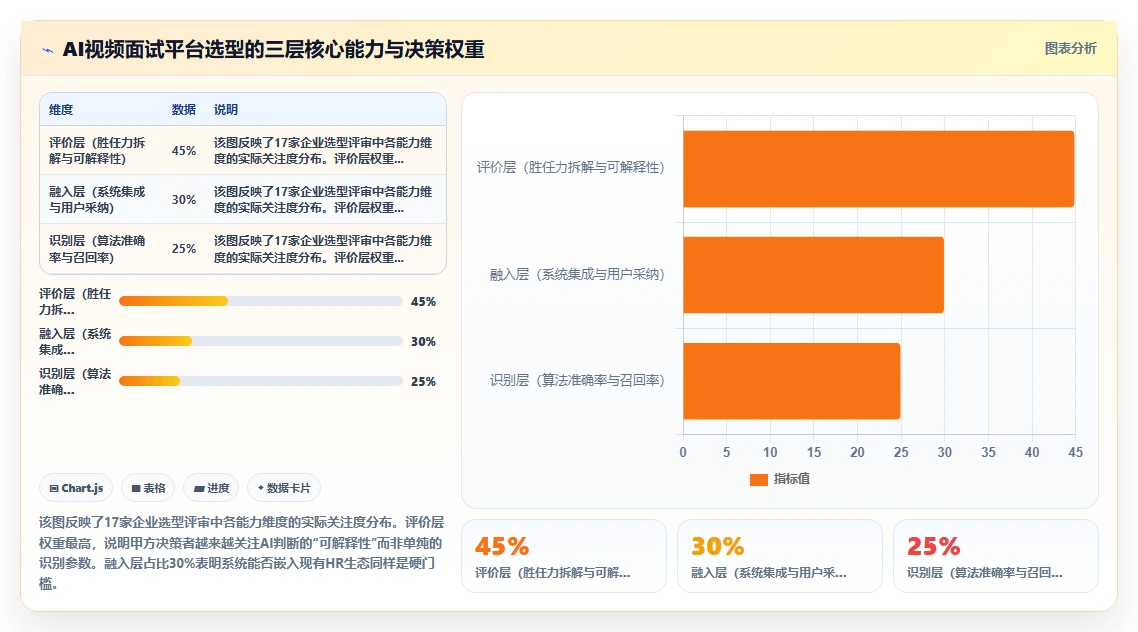1138x632 pixels.
Task: Click the x-axis tick label 20
Action: (857, 452)
